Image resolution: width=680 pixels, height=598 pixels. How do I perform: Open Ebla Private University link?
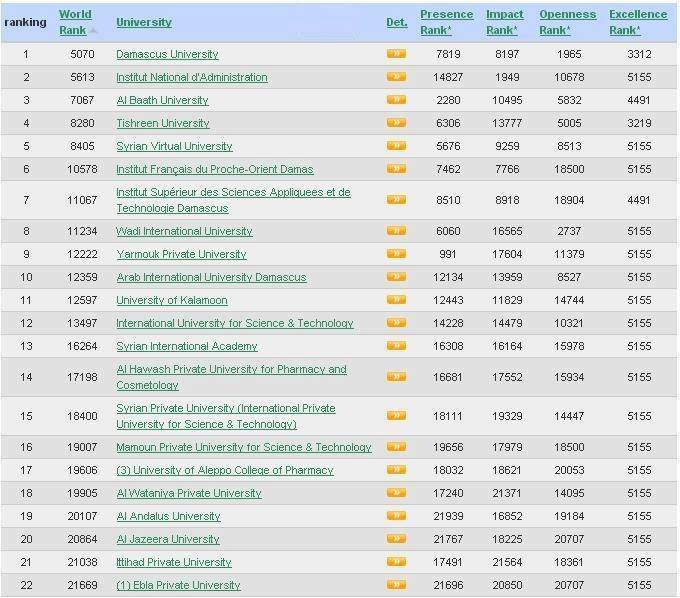click(178, 585)
